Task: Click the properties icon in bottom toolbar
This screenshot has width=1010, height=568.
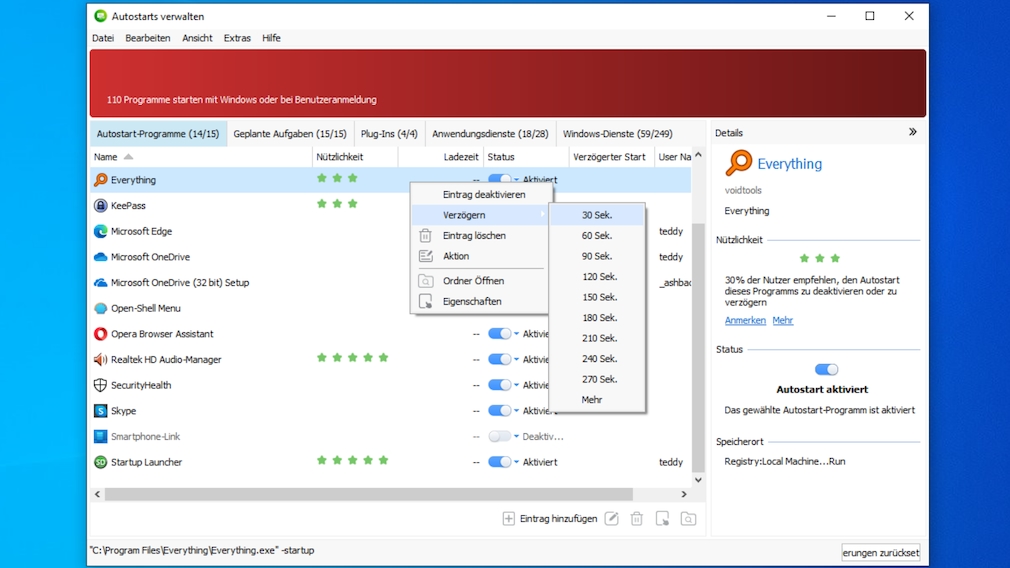Action: (662, 518)
